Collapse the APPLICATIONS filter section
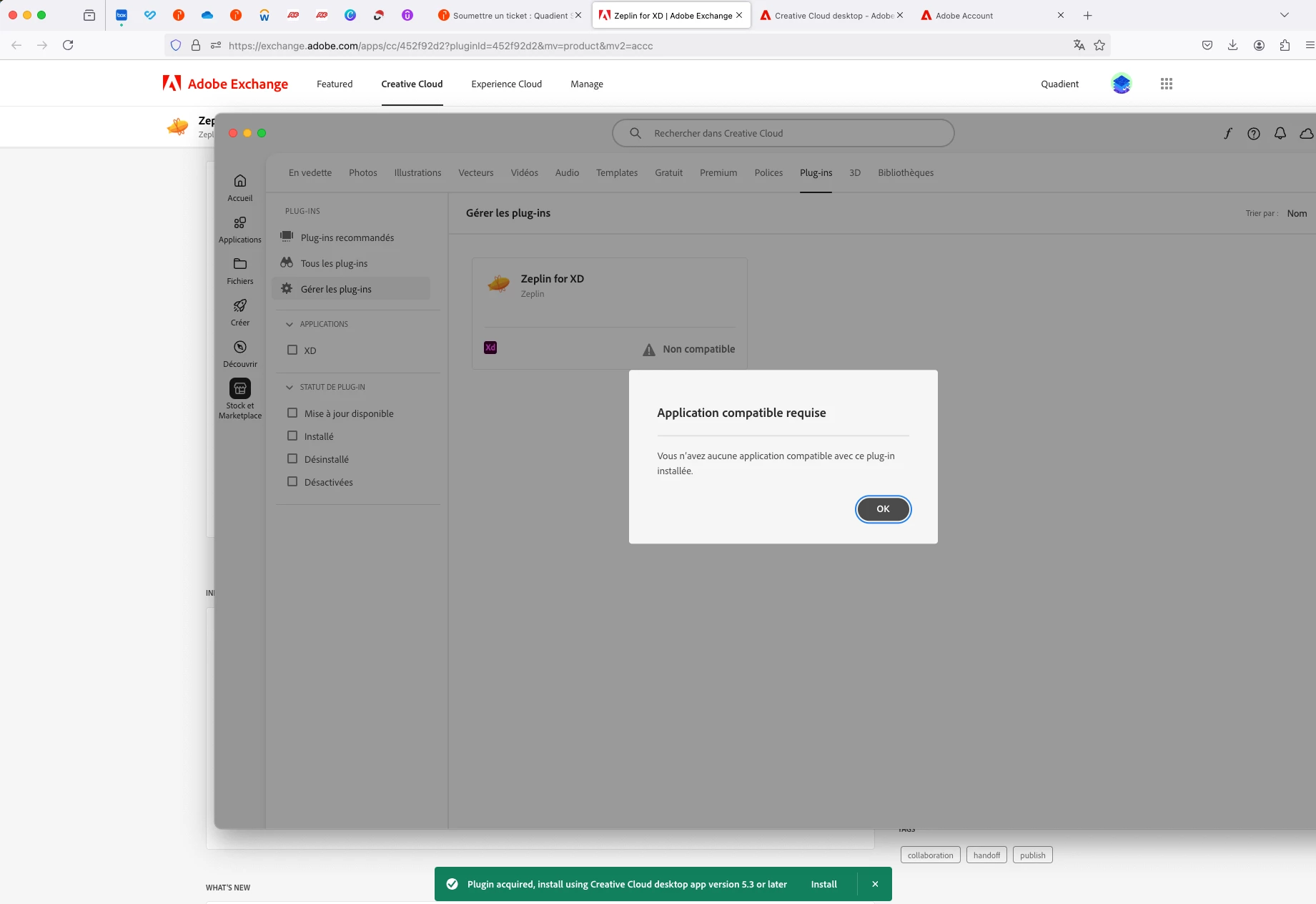This screenshot has width=1316, height=904. tap(290, 324)
